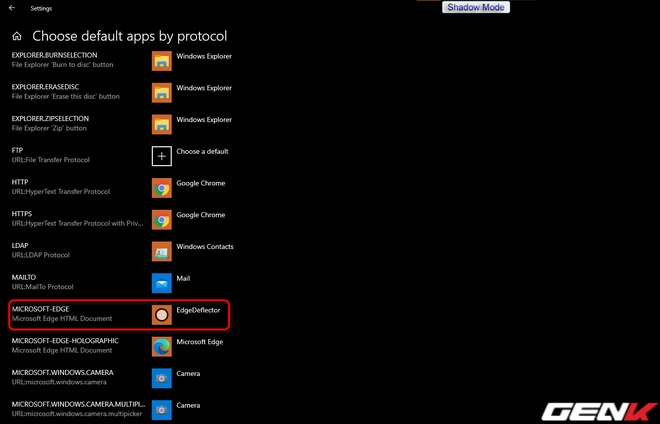Click the Windows Contacts icon for LDAP
This screenshot has width=660, height=424.
click(162, 251)
